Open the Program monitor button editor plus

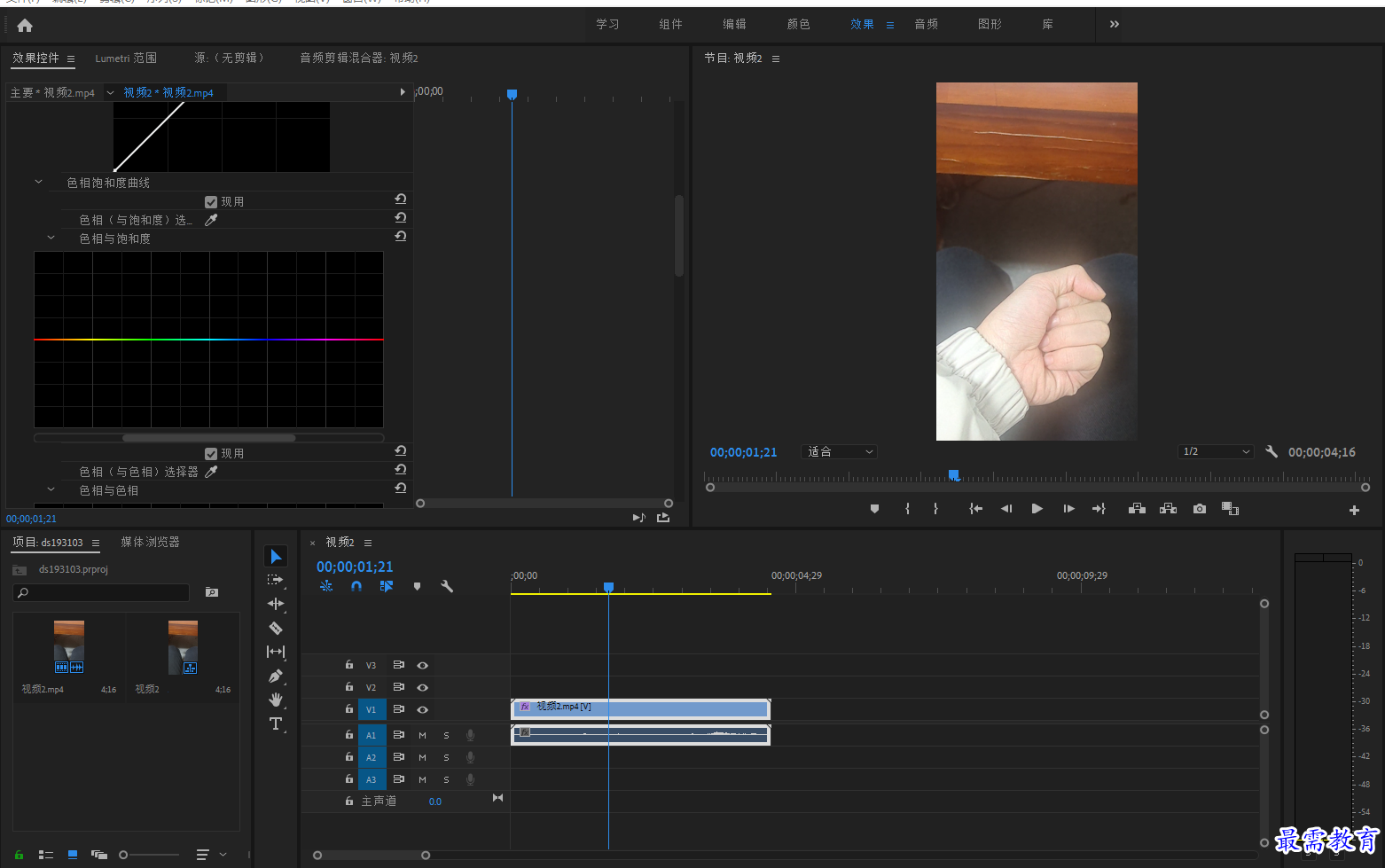(1354, 510)
